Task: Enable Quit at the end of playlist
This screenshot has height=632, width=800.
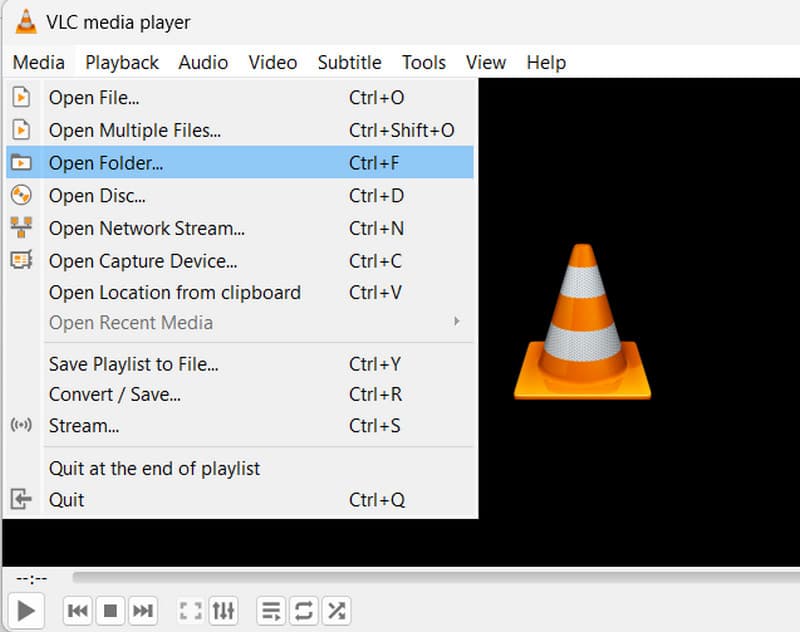Action: pos(240,468)
